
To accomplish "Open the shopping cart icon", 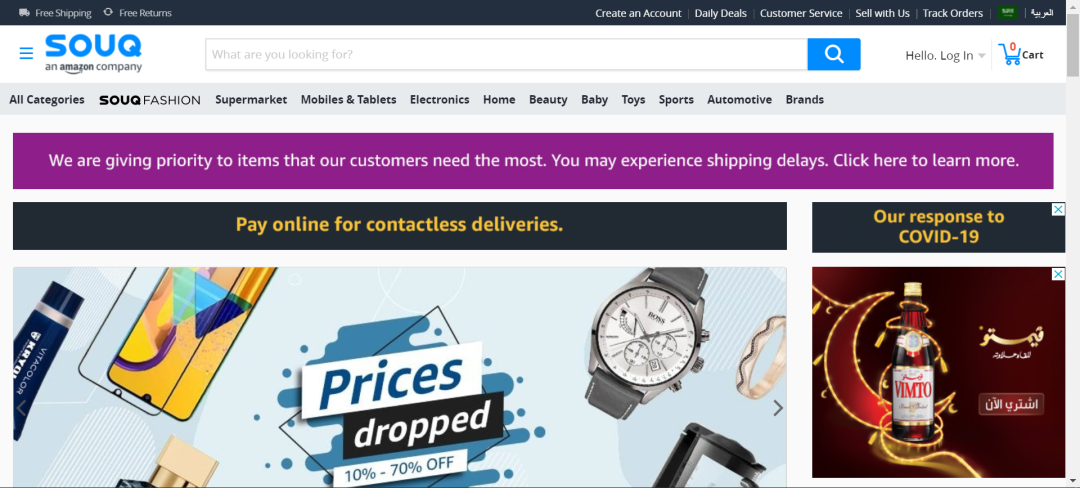I will point(1010,54).
